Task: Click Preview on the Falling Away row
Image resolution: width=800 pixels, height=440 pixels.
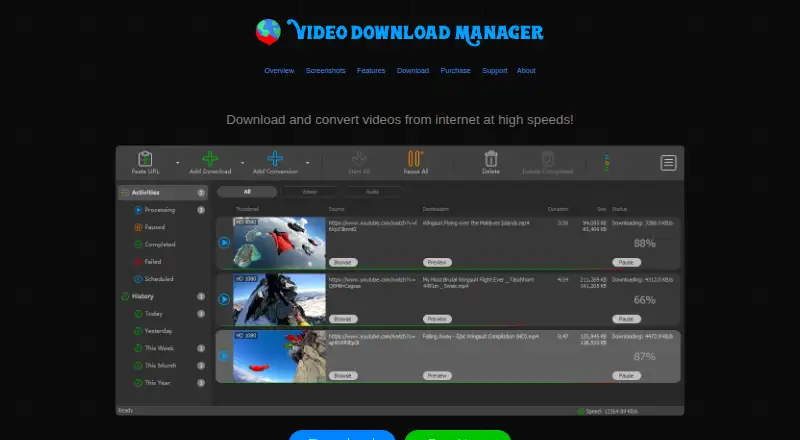Action: click(x=437, y=376)
